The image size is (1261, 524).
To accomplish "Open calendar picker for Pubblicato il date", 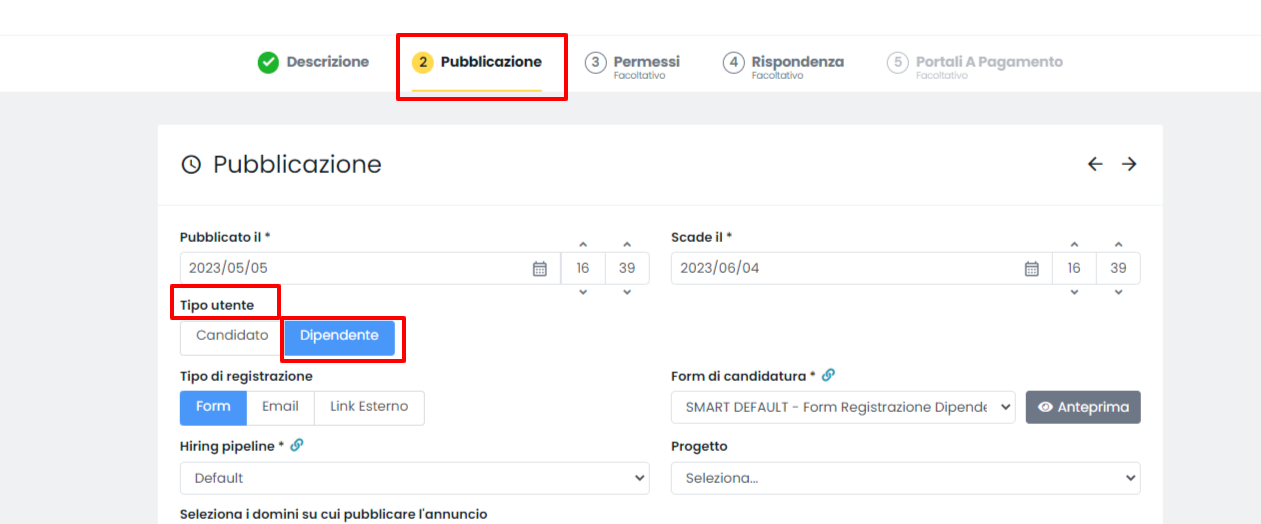I will [x=540, y=268].
